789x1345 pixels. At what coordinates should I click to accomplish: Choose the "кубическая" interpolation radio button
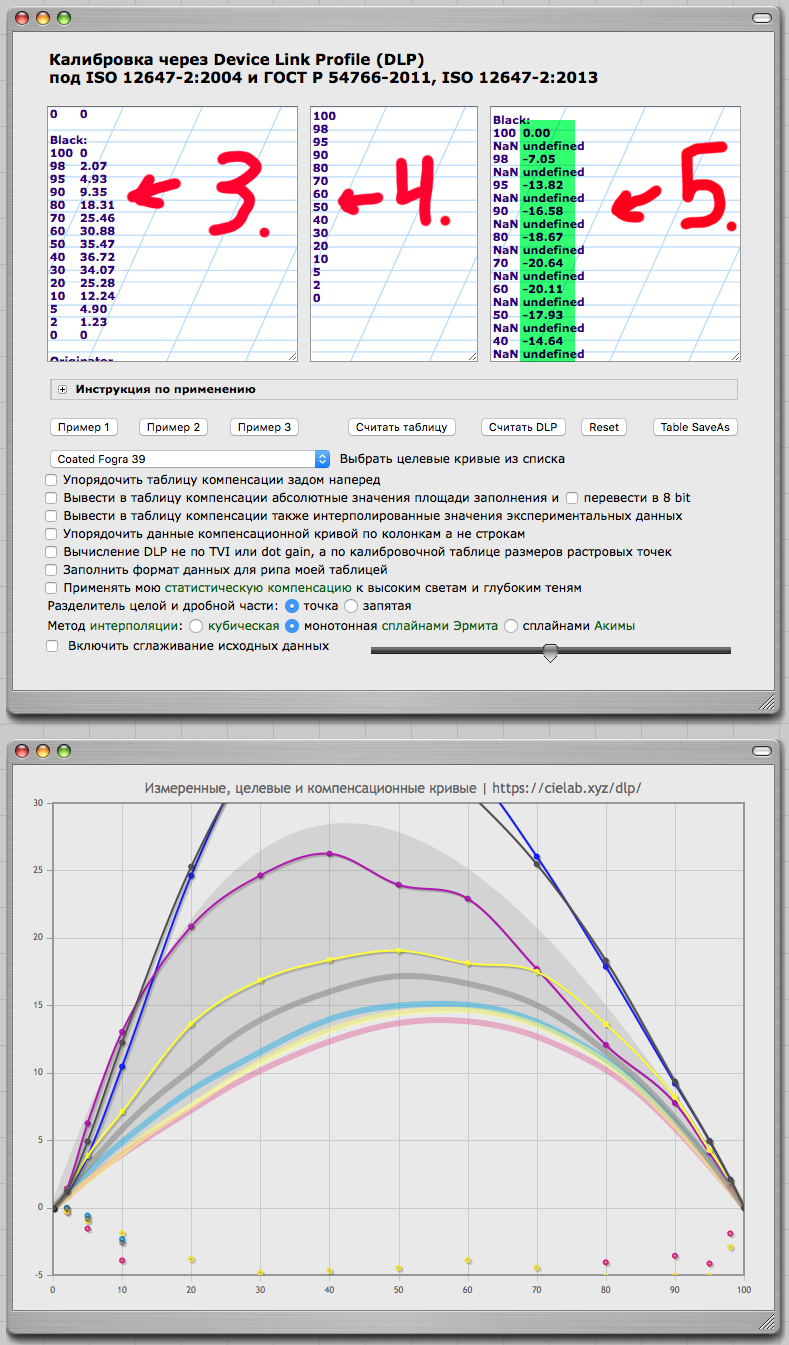pos(196,626)
